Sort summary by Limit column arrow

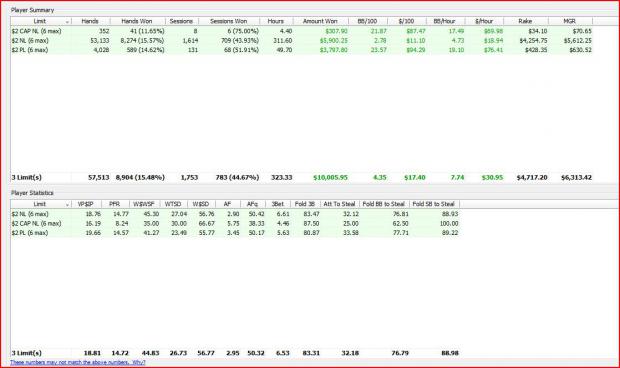click(x=67, y=21)
